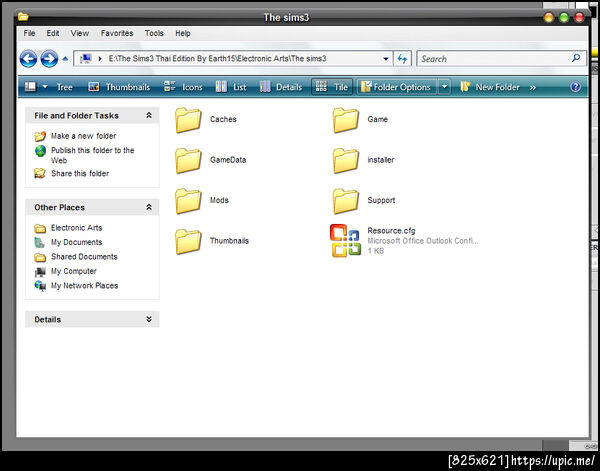Create a New Folder from toolbar
The width and height of the screenshot is (600, 471).
pos(490,87)
